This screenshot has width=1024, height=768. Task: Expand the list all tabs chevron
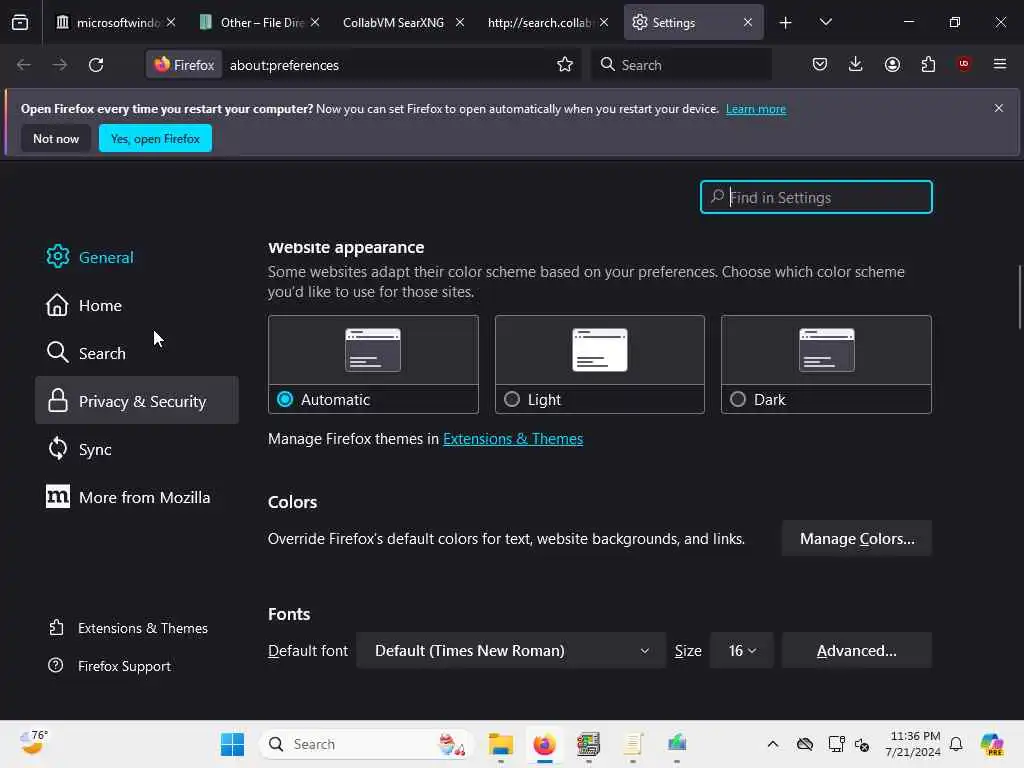(x=825, y=22)
